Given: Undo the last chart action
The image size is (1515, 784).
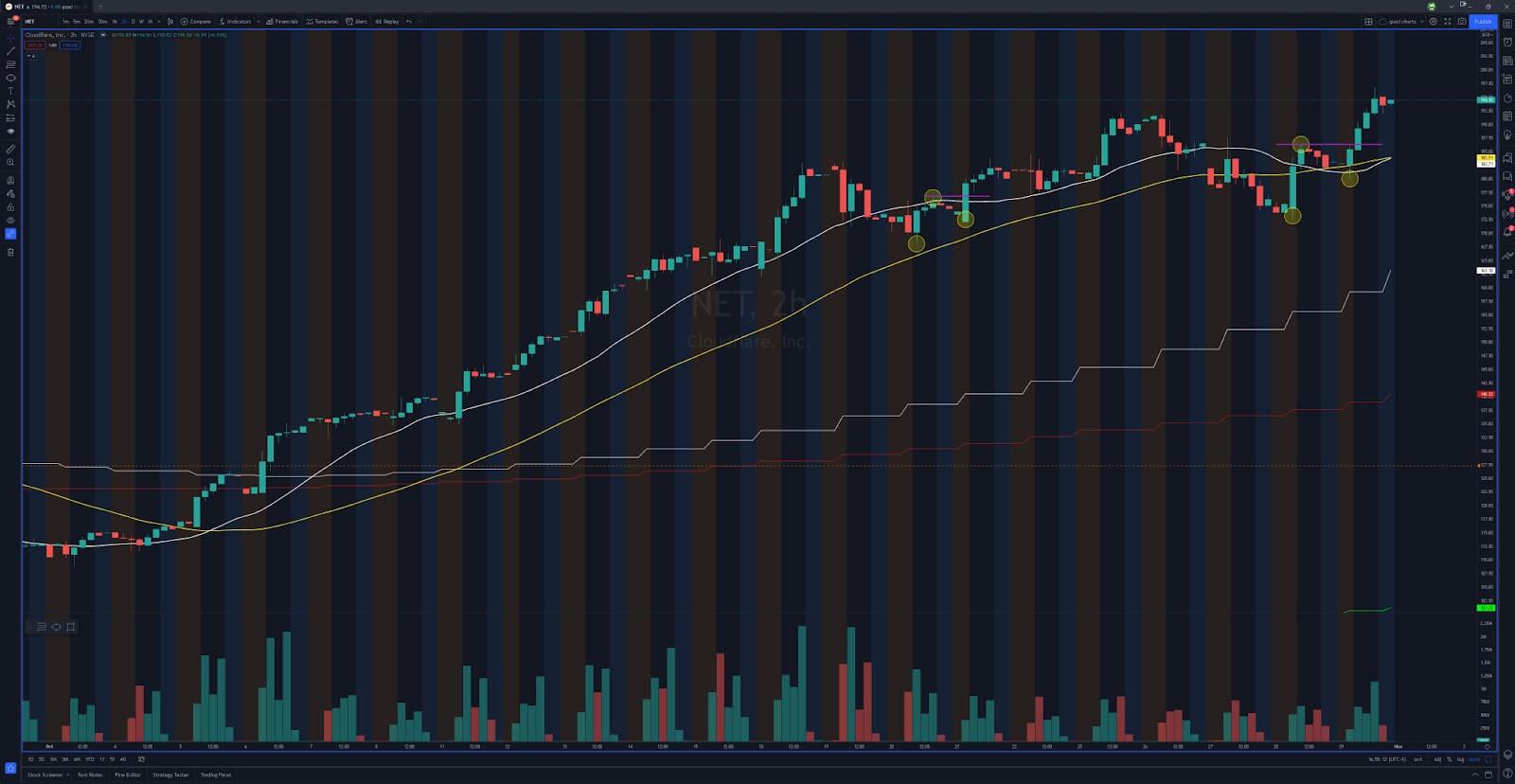Looking at the screenshot, I should click(409, 21).
